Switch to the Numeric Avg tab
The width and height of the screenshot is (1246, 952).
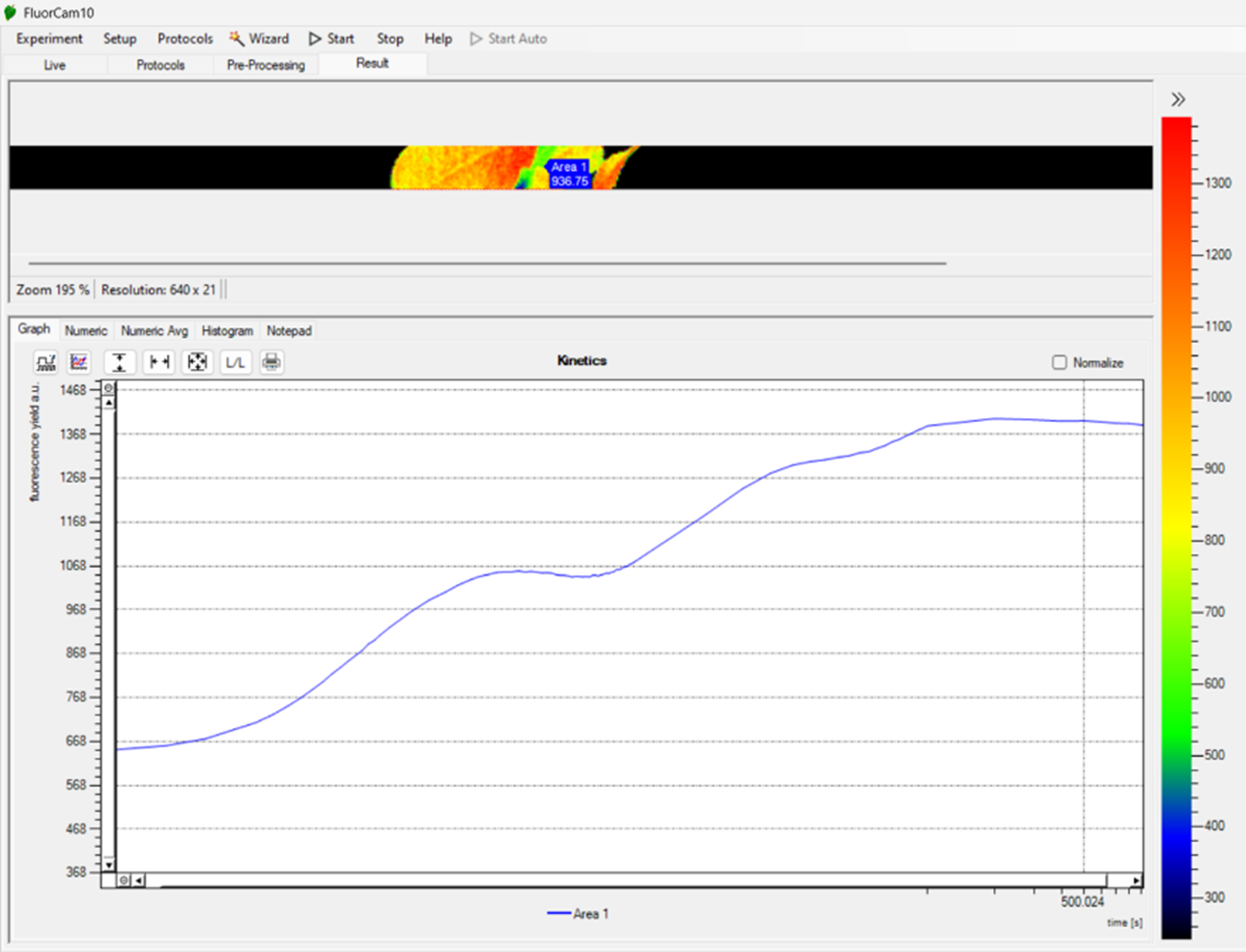[155, 330]
